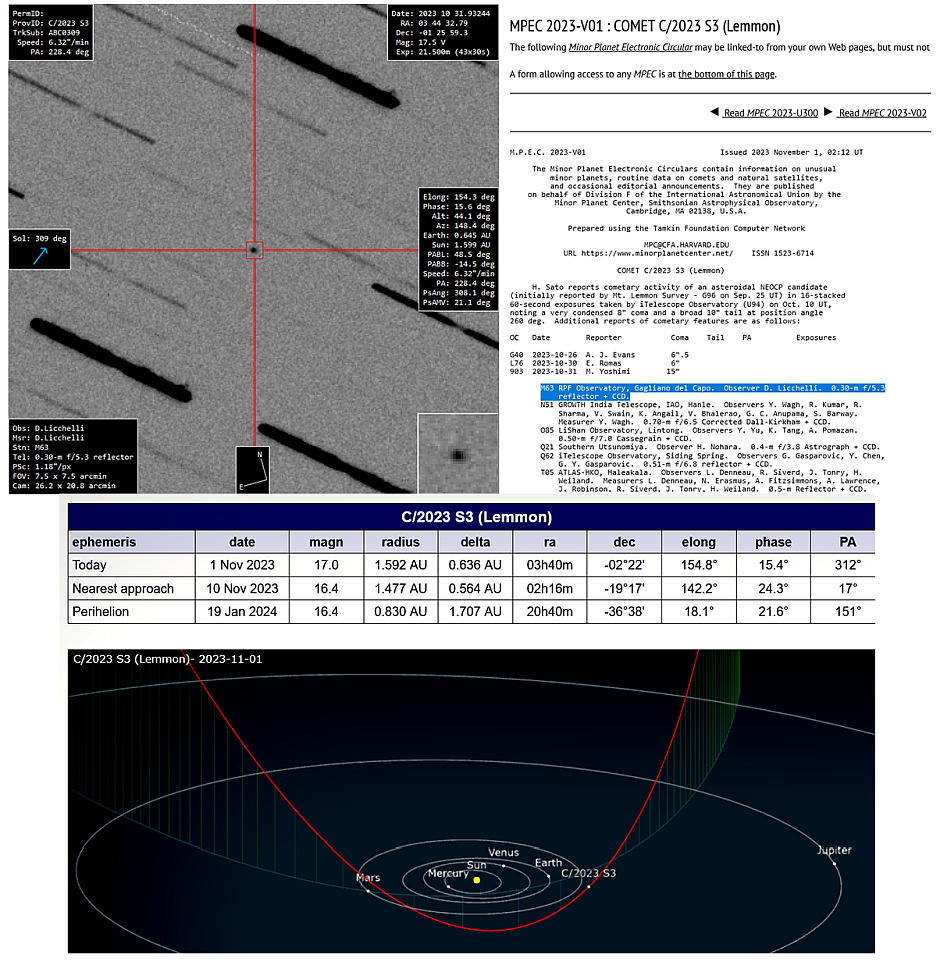Open Read MPEC 2023-U300 link
This screenshot has width=940, height=969.
[x=771, y=113]
